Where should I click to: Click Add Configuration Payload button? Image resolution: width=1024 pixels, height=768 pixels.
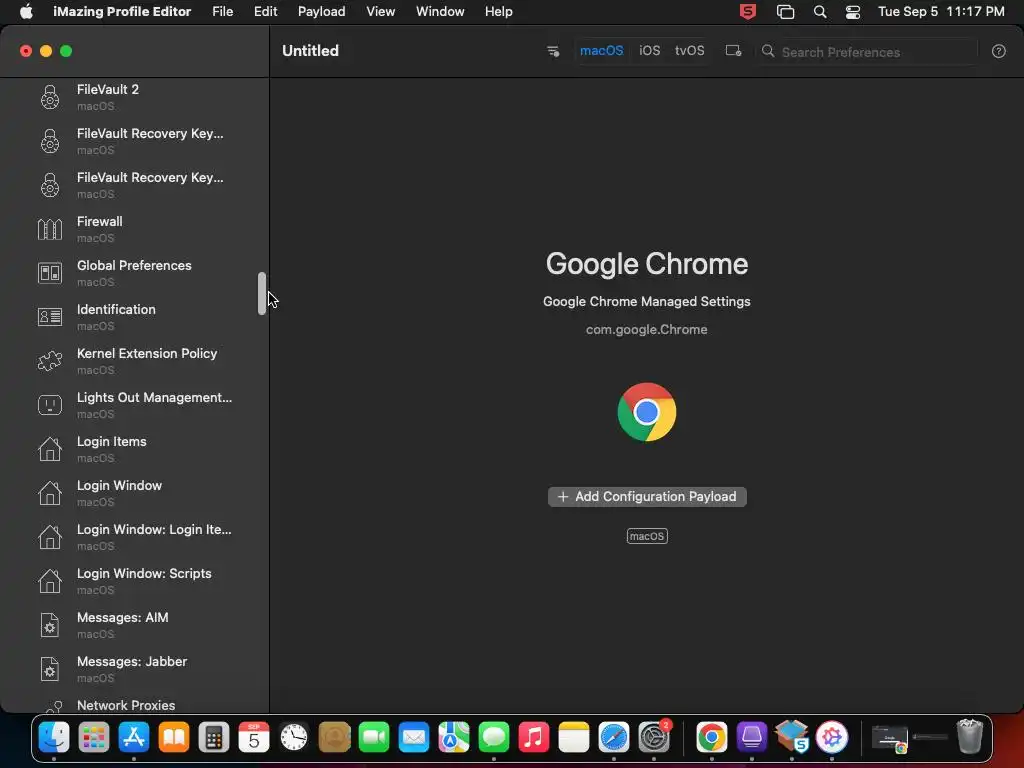pyautogui.click(x=647, y=497)
